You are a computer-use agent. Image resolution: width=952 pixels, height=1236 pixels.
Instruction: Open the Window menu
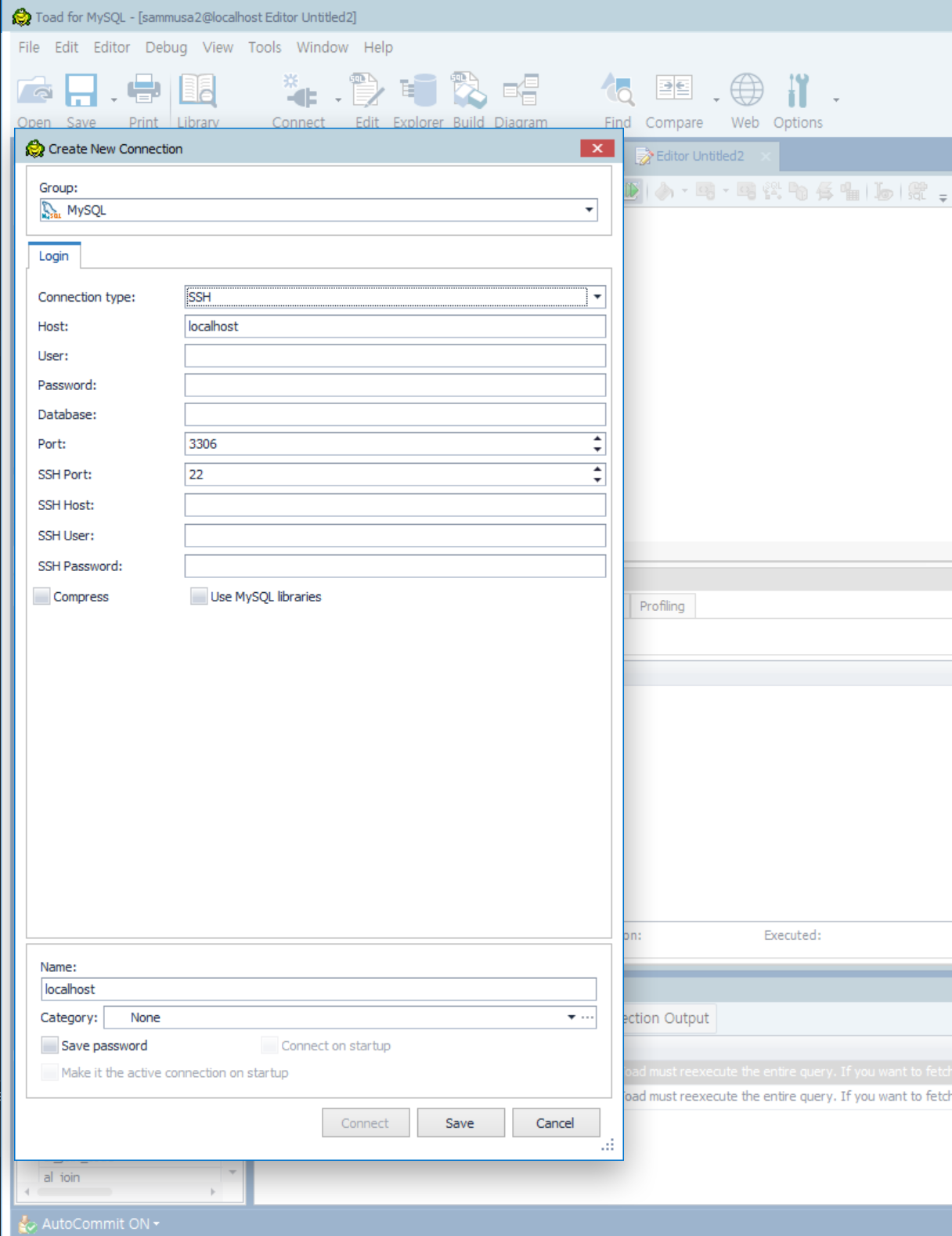[322, 47]
